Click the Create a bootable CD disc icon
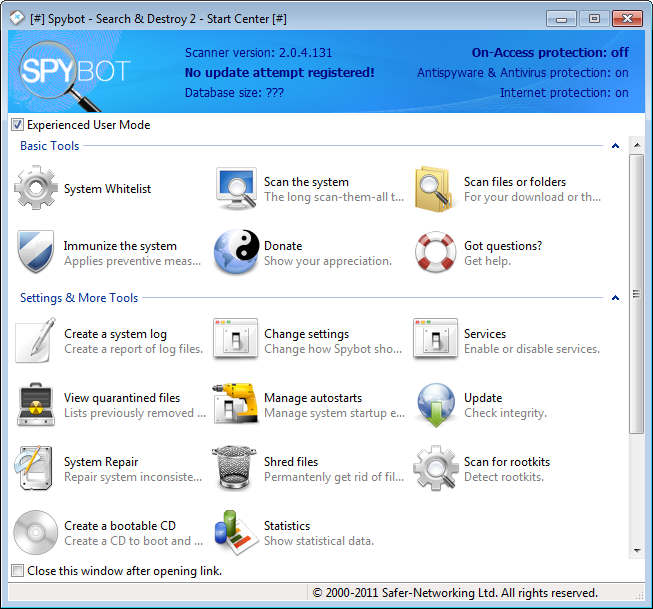Screen dimensions: 653x609 click(x=36, y=532)
